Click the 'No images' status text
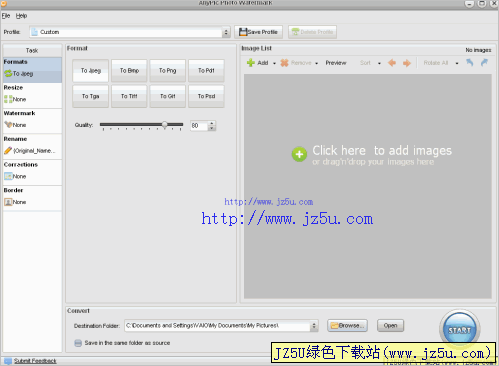 [x=478, y=50]
